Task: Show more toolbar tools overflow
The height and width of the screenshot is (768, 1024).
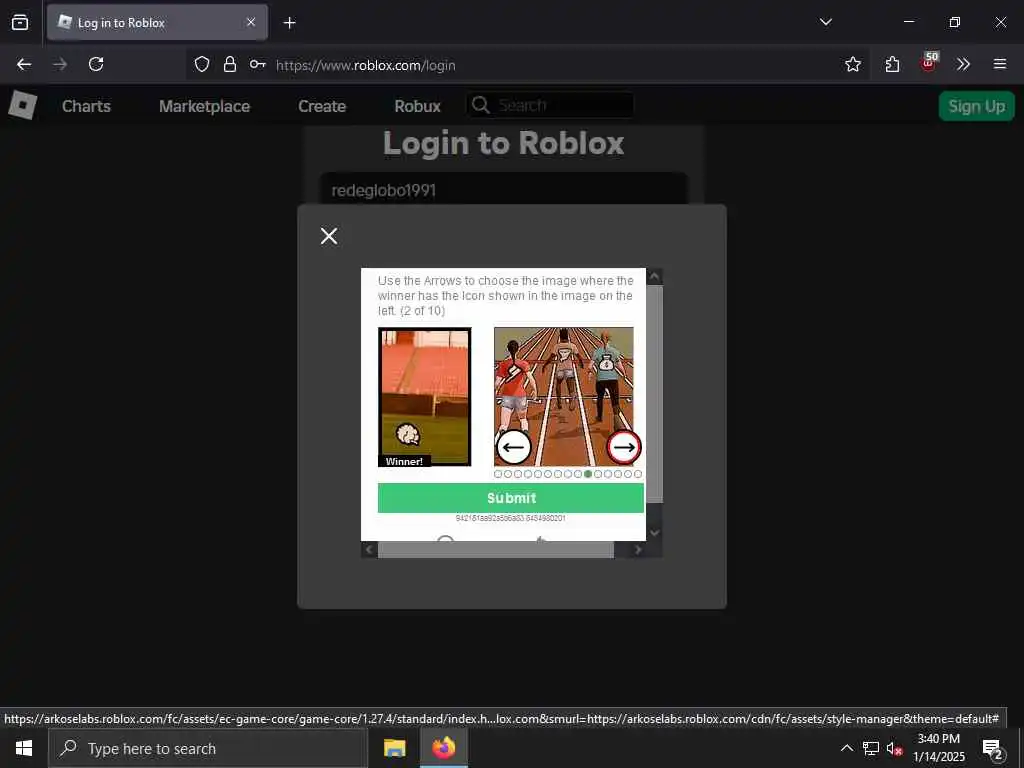Action: click(x=963, y=64)
